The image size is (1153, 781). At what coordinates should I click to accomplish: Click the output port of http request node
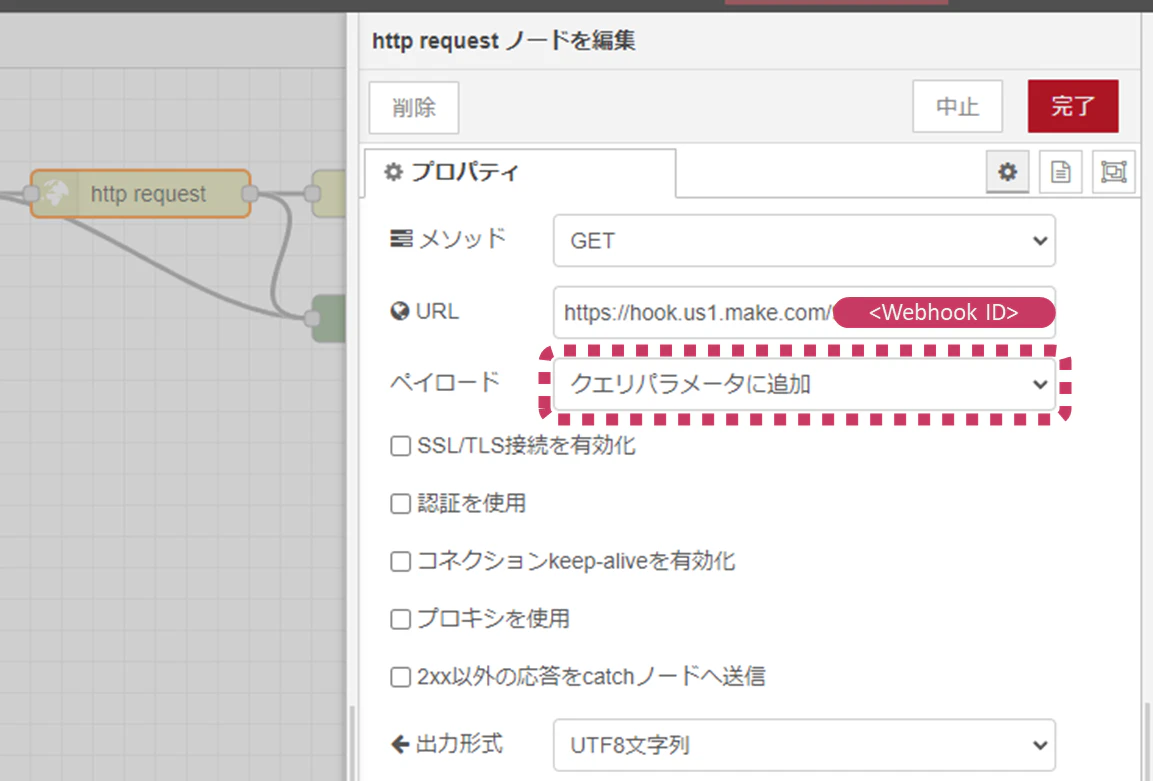(x=250, y=193)
